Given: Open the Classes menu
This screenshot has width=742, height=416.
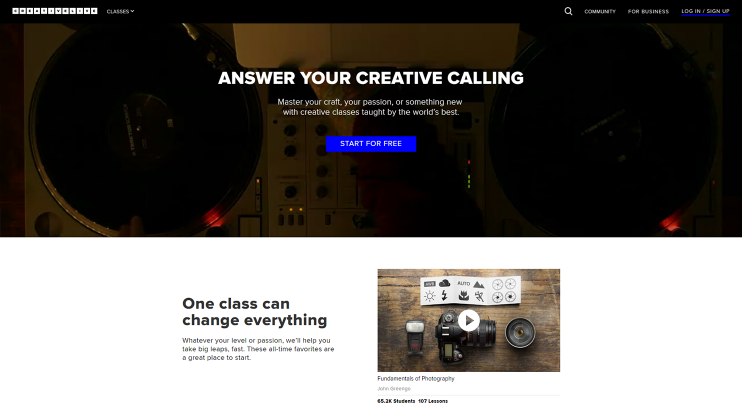Looking at the screenshot, I should point(120,11).
